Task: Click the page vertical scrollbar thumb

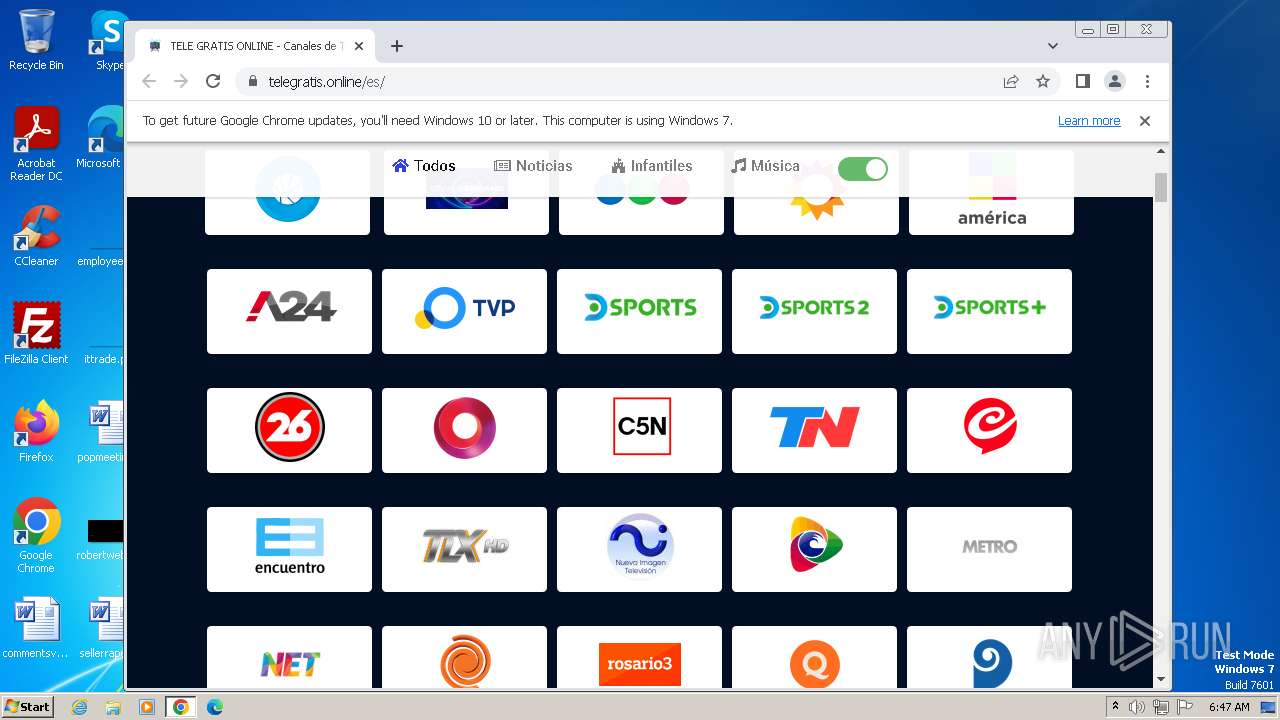Action: [x=1161, y=187]
